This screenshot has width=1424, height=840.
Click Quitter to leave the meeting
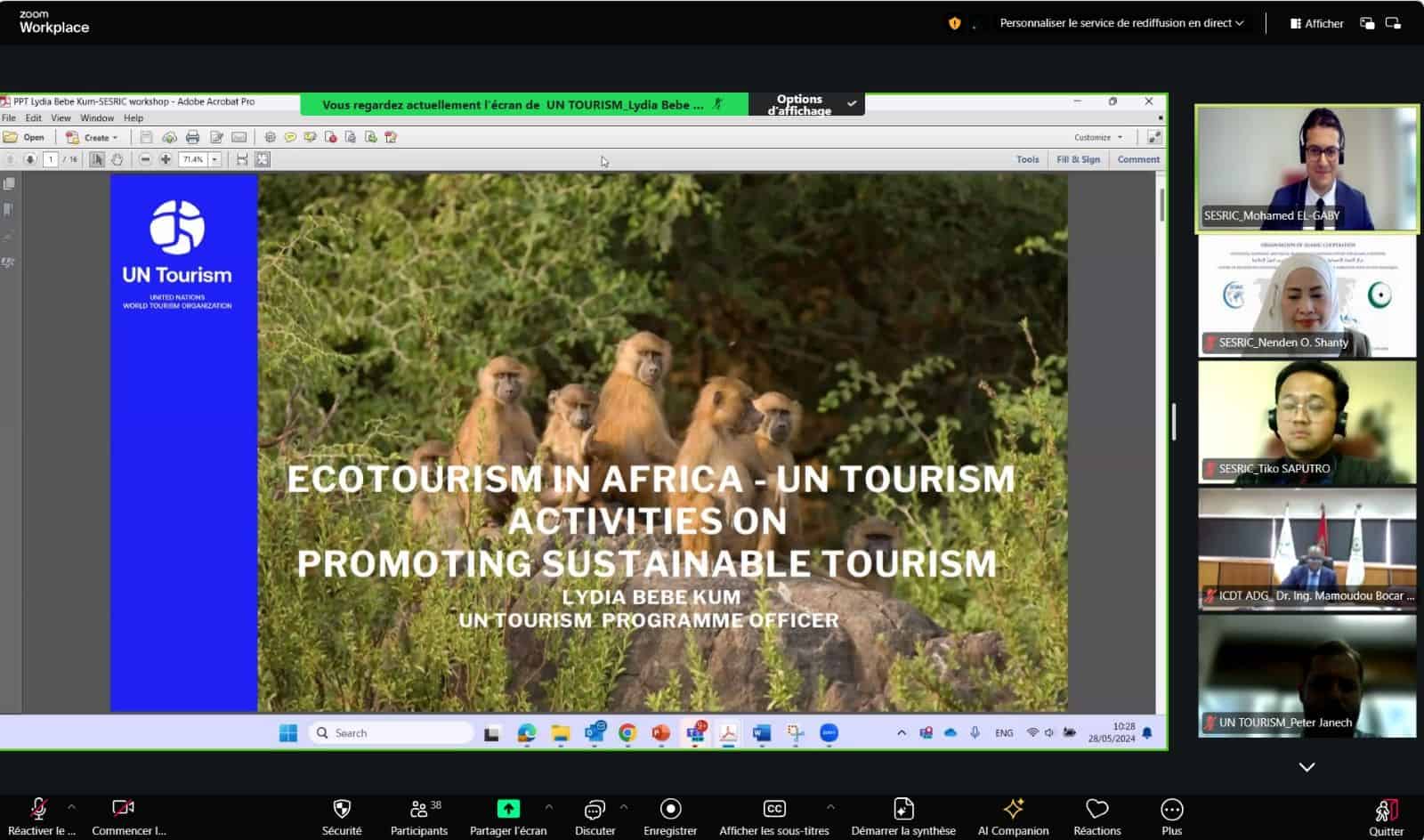[x=1386, y=814]
